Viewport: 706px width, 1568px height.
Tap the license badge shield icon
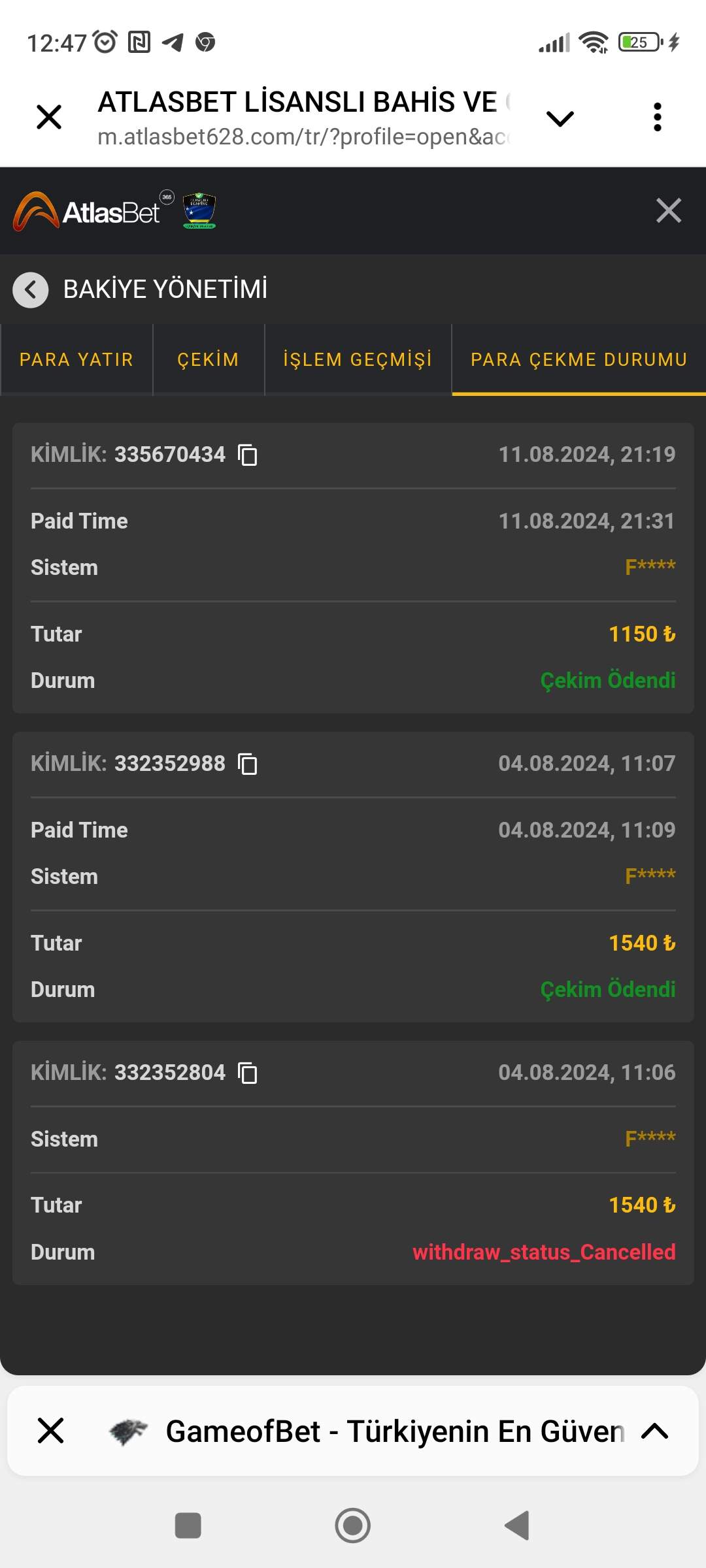coord(199,211)
